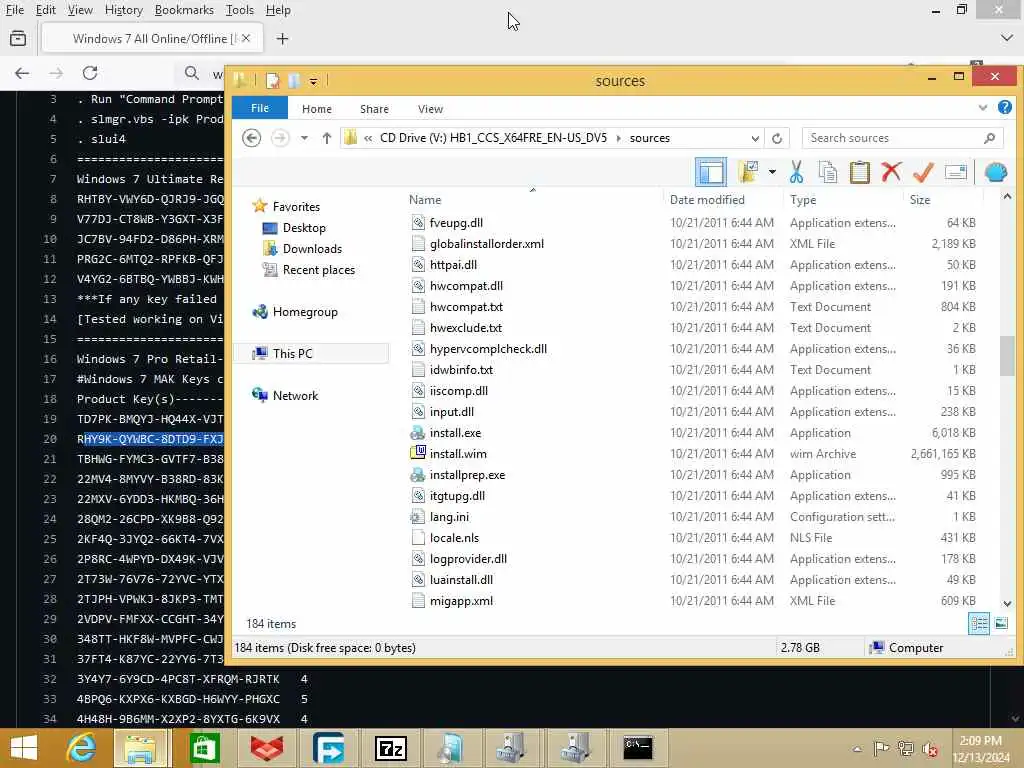Switch to the Explorer View ribbon tab
This screenshot has width=1024, height=768.
point(430,109)
